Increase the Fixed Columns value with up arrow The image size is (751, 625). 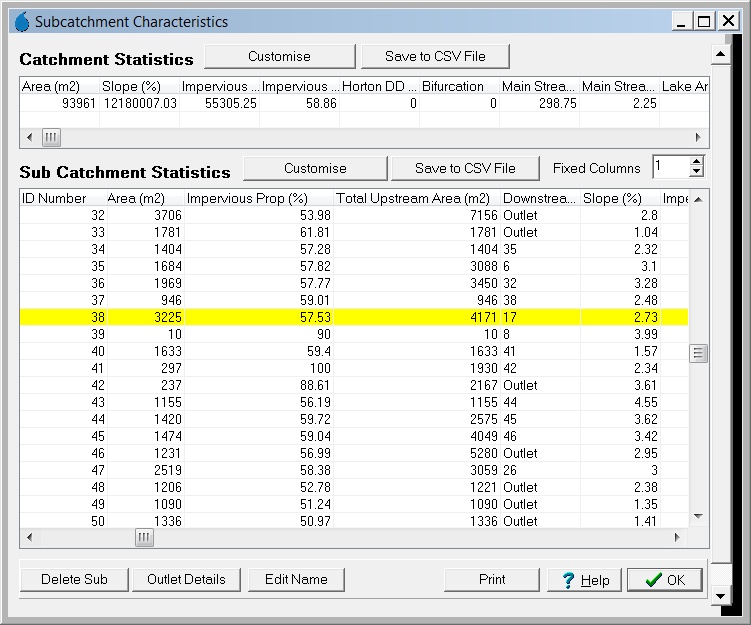[696, 162]
